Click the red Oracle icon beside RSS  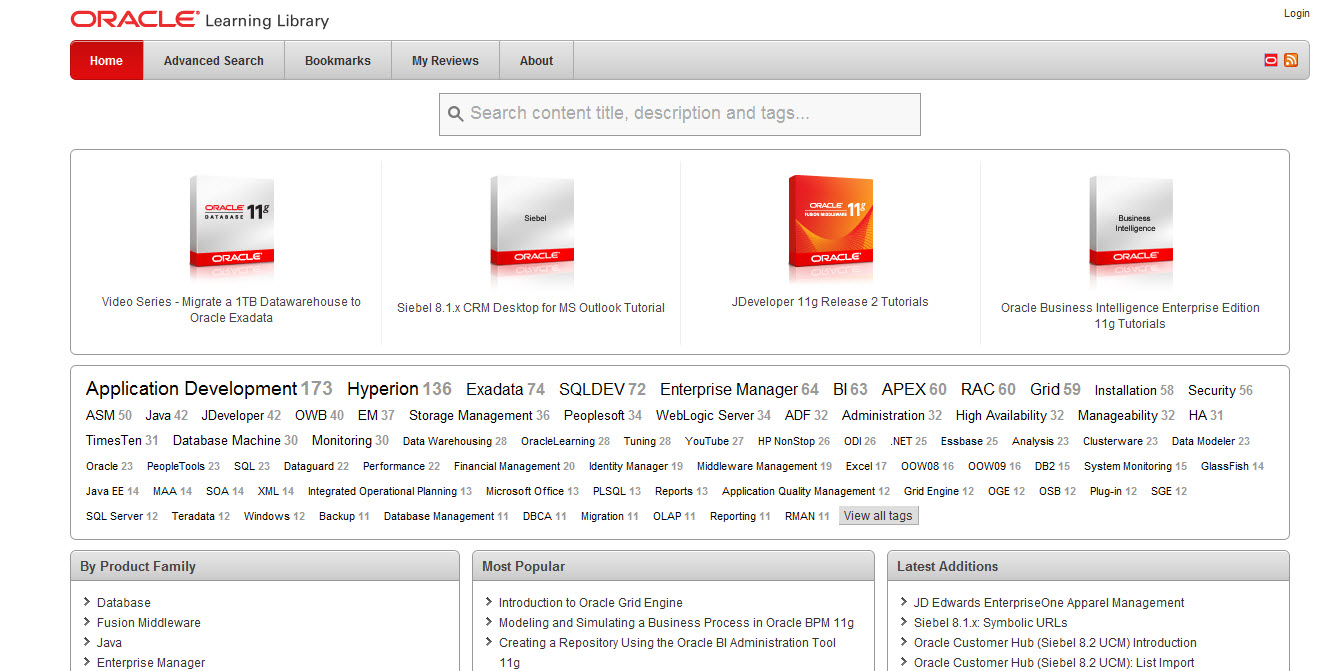click(x=1271, y=60)
